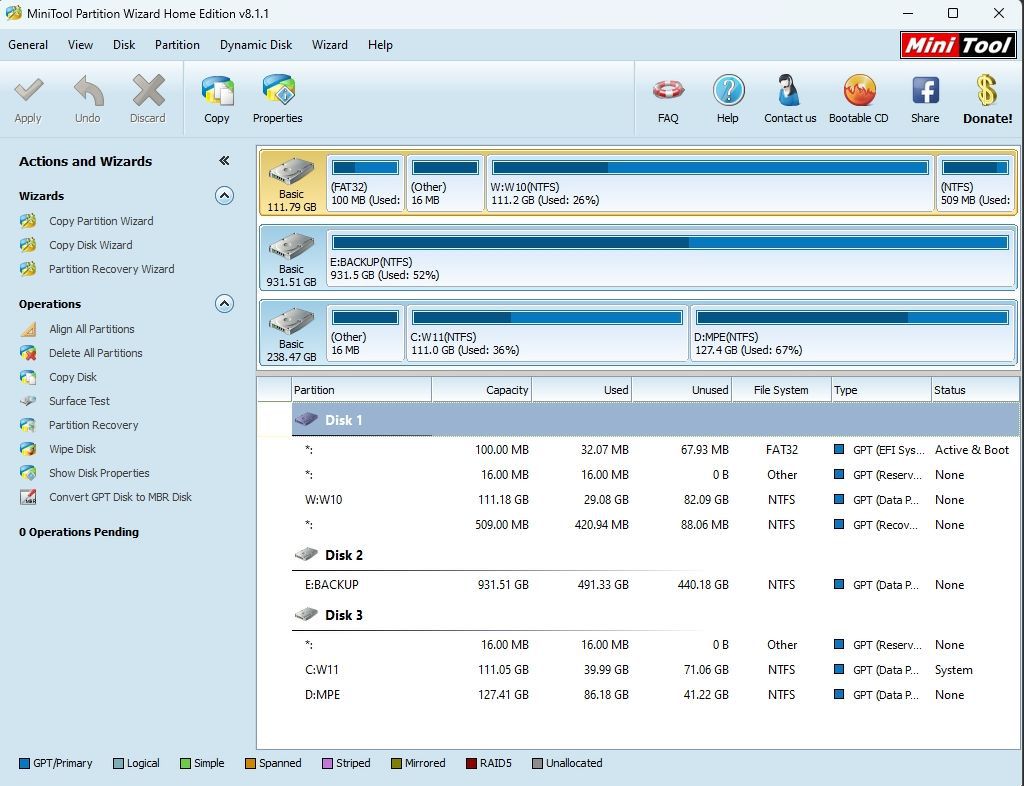The width and height of the screenshot is (1024, 786).
Task: Sort by Partition column header
Action: (361, 390)
